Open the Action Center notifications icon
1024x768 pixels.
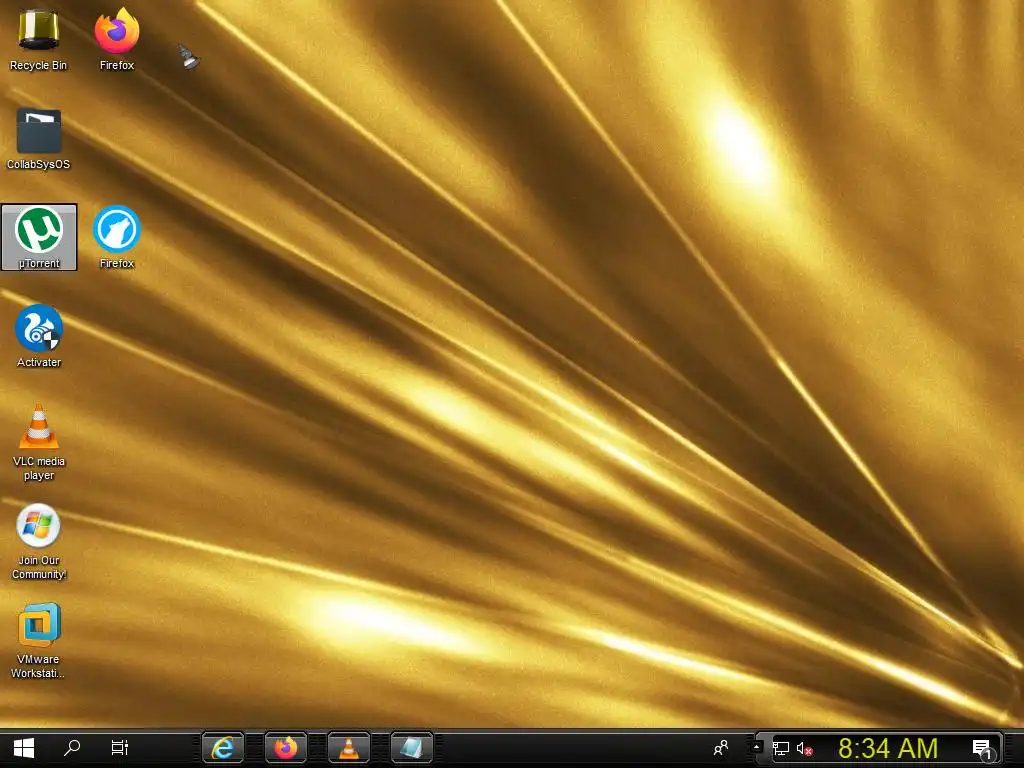982,749
